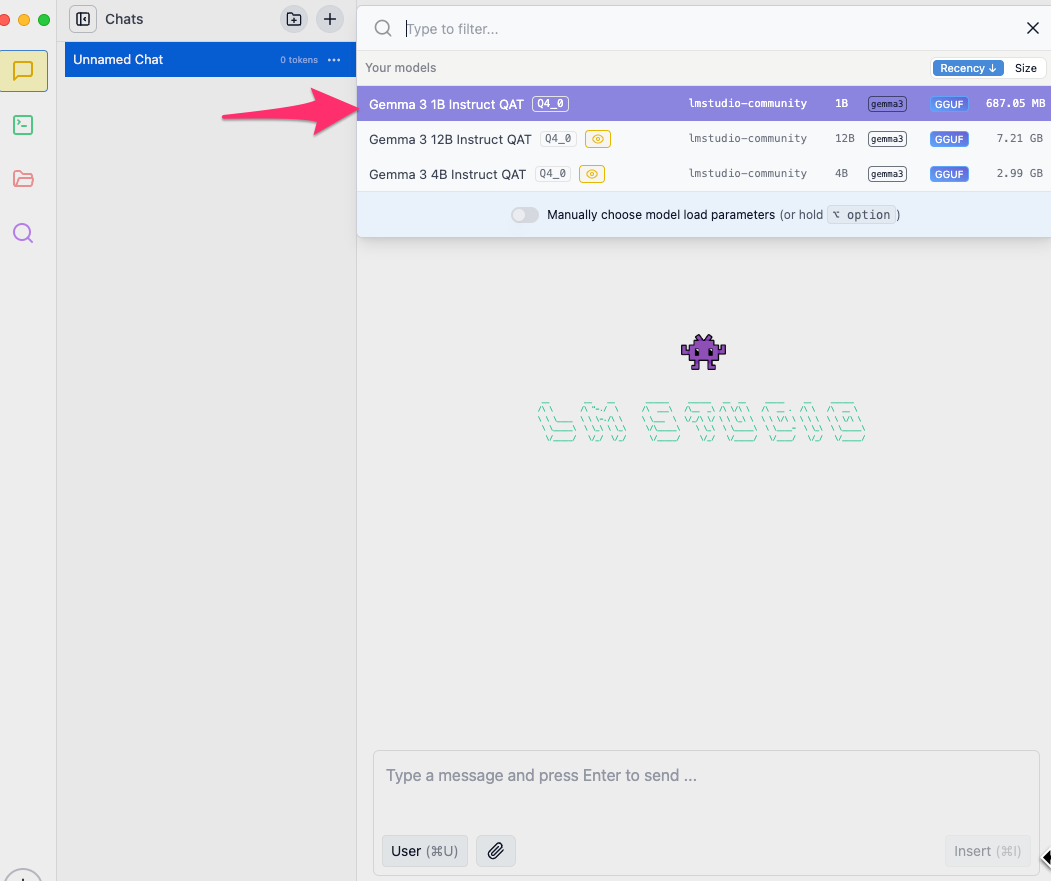Click lmstudio-community on the 12B row

click(747, 138)
